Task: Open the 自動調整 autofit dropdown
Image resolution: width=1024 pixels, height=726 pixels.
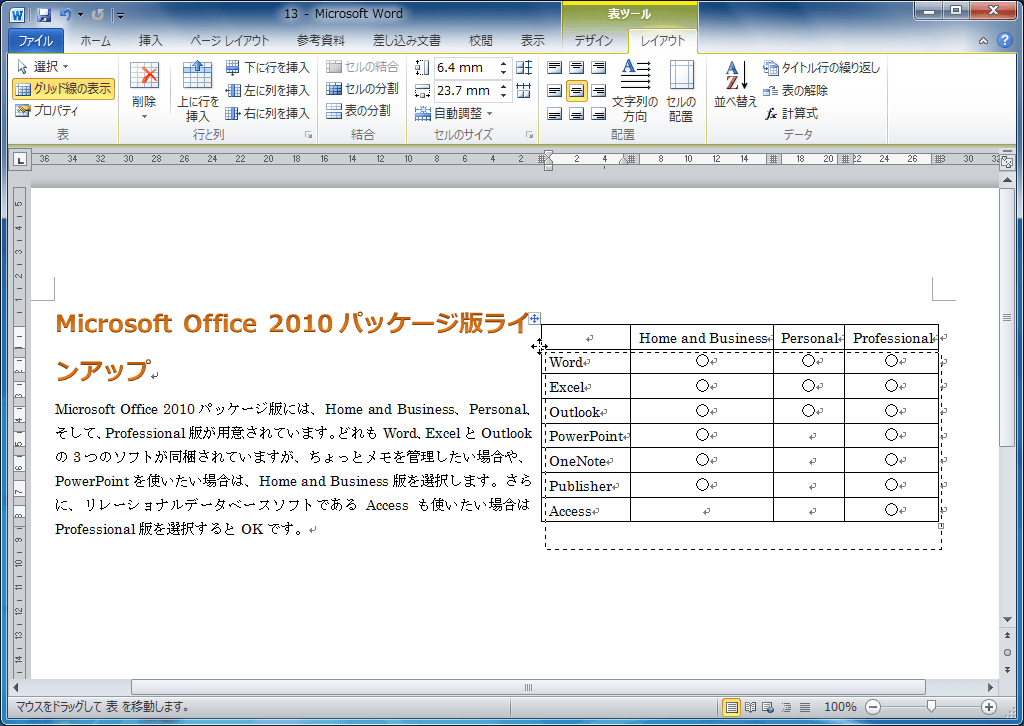Action: 454,114
